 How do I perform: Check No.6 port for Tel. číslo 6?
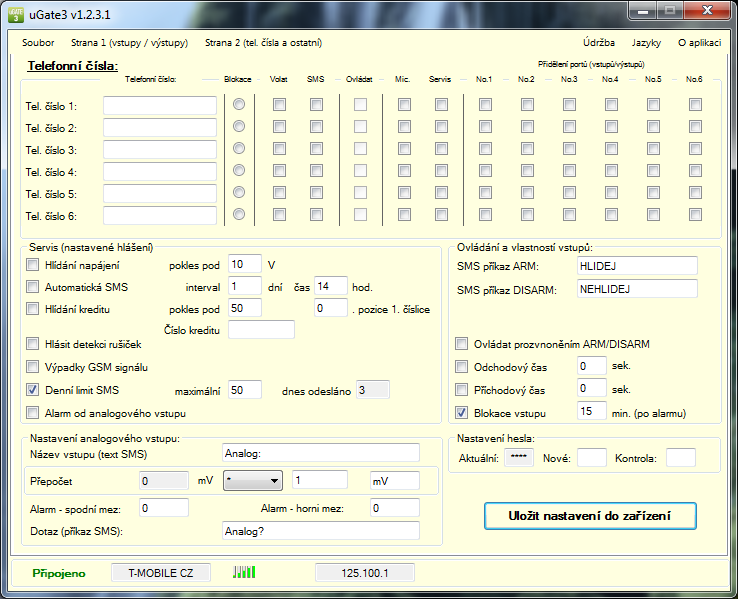[x=695, y=215]
